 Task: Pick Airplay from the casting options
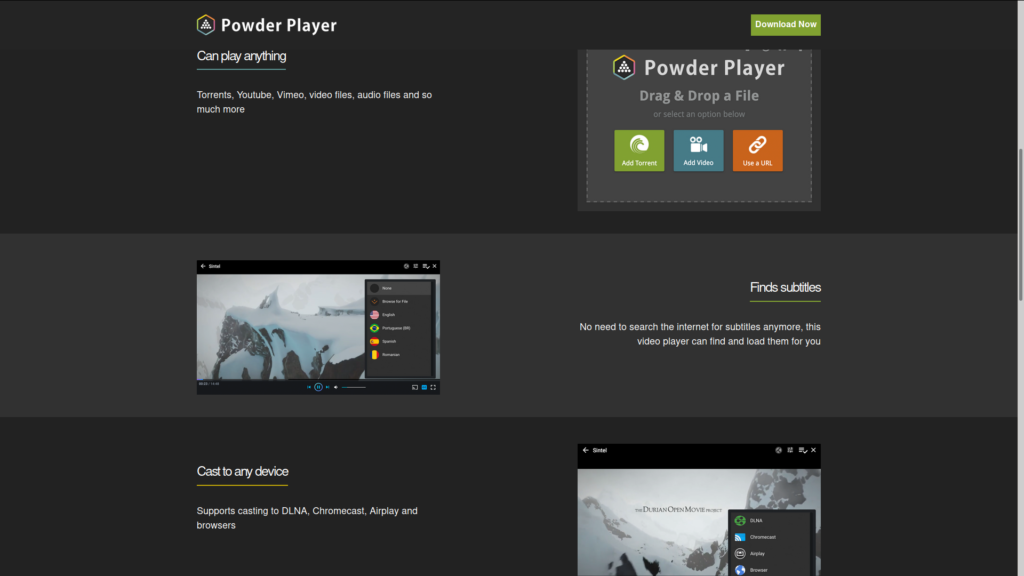click(x=757, y=554)
